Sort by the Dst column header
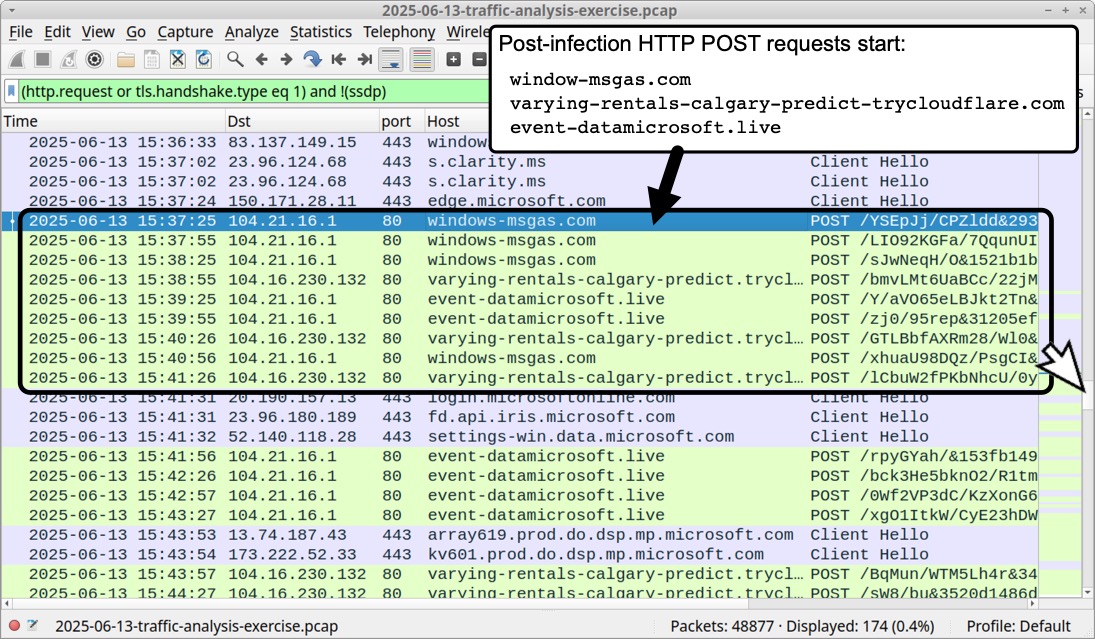The image size is (1095, 639). [x=302, y=121]
